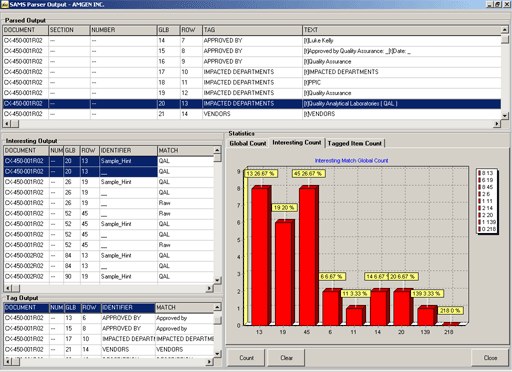Switch to the Tagged Item Count tab
Screen dimensions: 512x372
(355, 143)
